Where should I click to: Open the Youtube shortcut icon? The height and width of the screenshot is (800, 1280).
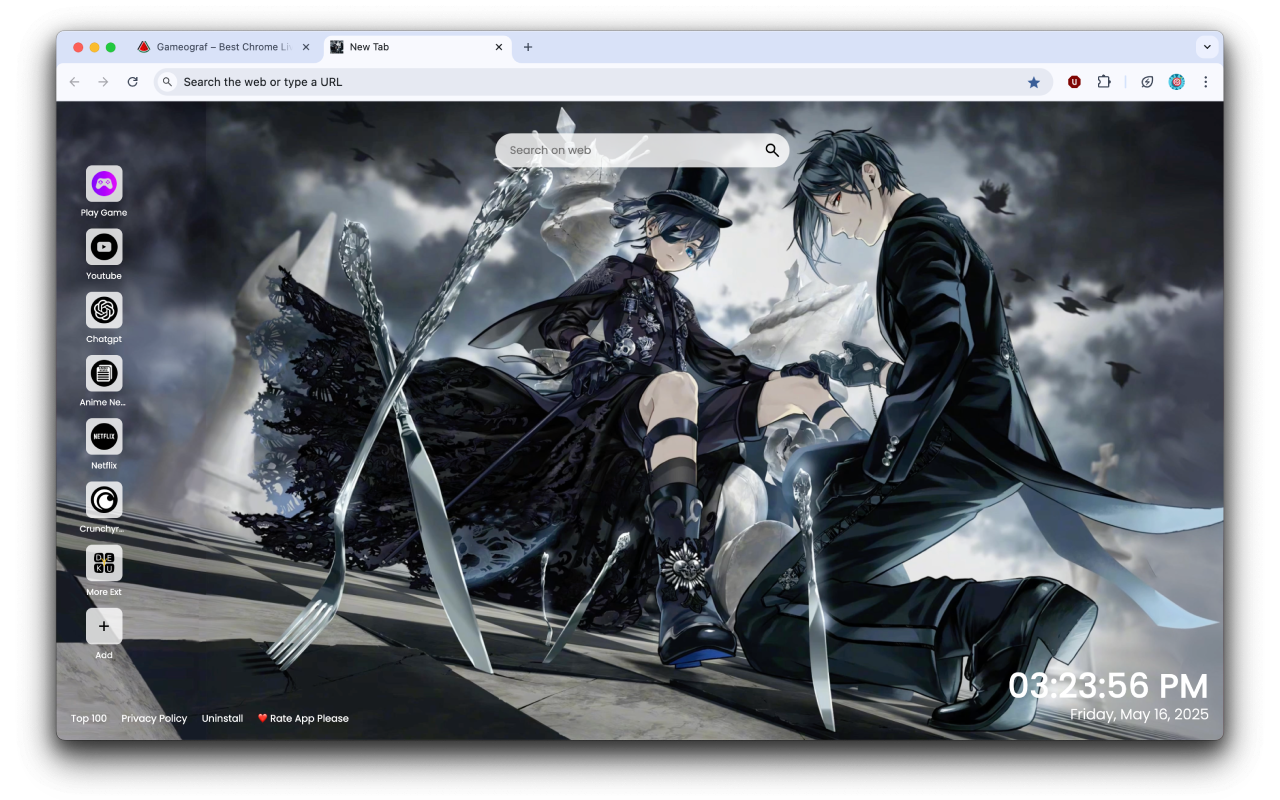click(x=104, y=247)
